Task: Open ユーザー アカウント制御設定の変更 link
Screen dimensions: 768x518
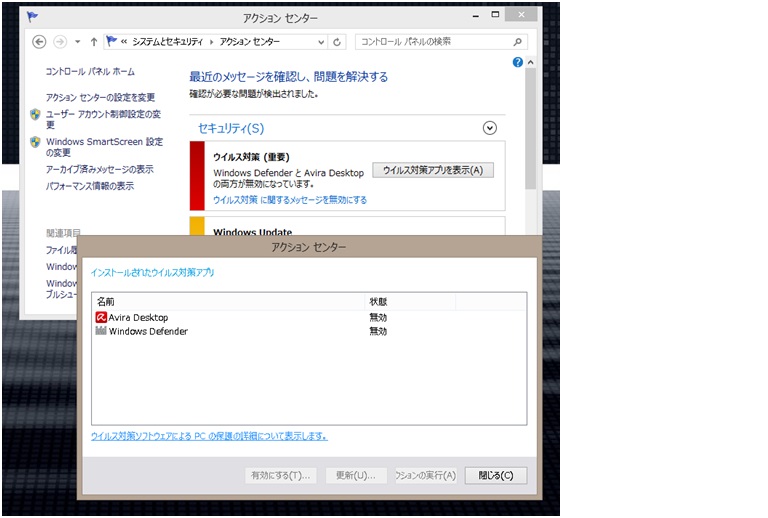Action: (103, 119)
